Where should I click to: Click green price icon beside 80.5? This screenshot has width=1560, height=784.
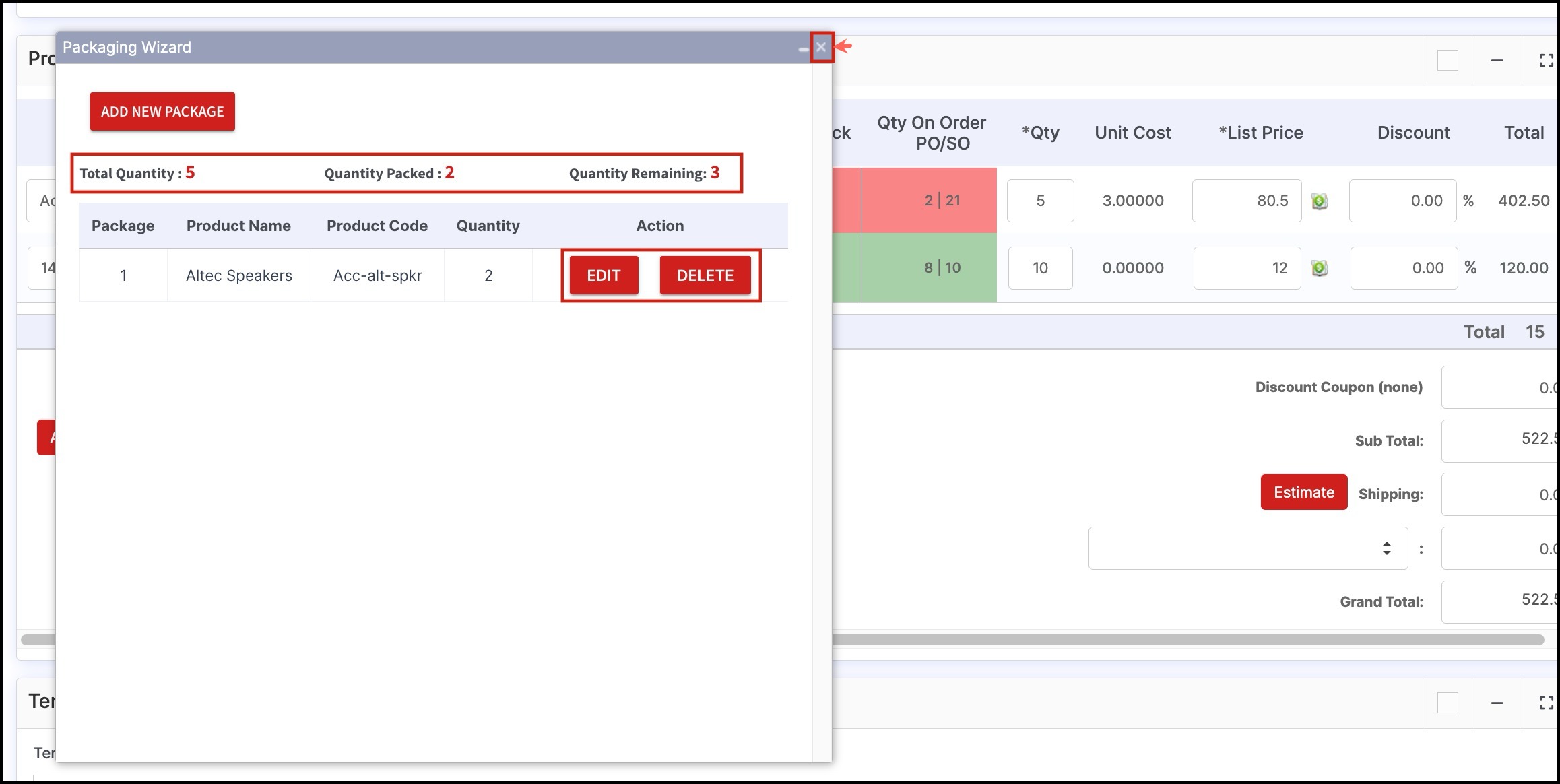point(1320,201)
